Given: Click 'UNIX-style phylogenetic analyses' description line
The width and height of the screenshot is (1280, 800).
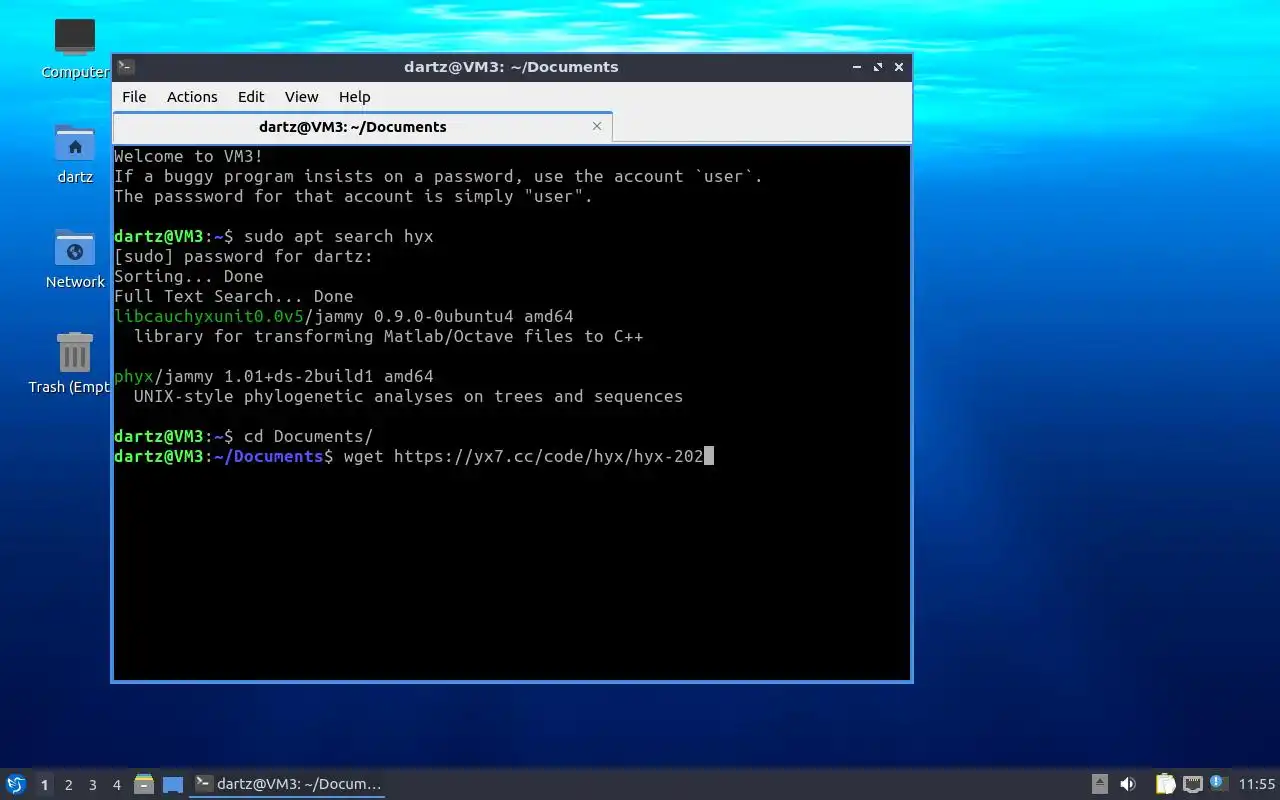Looking at the screenshot, I should pos(408,396).
